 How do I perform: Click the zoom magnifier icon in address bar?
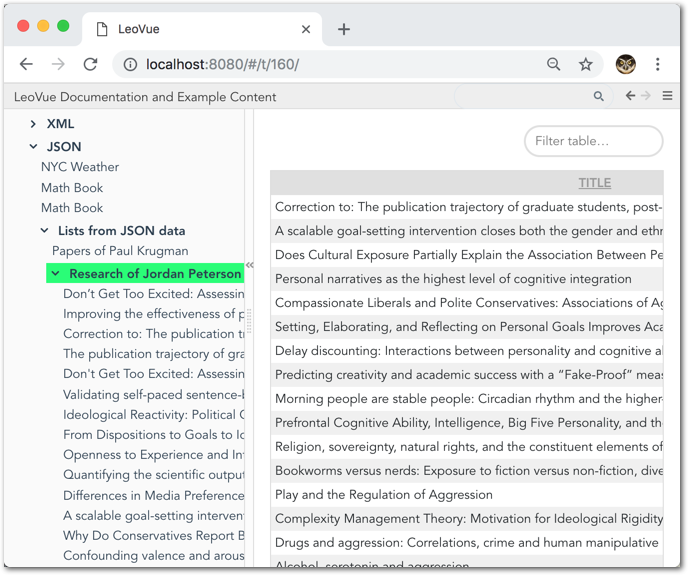[554, 65]
